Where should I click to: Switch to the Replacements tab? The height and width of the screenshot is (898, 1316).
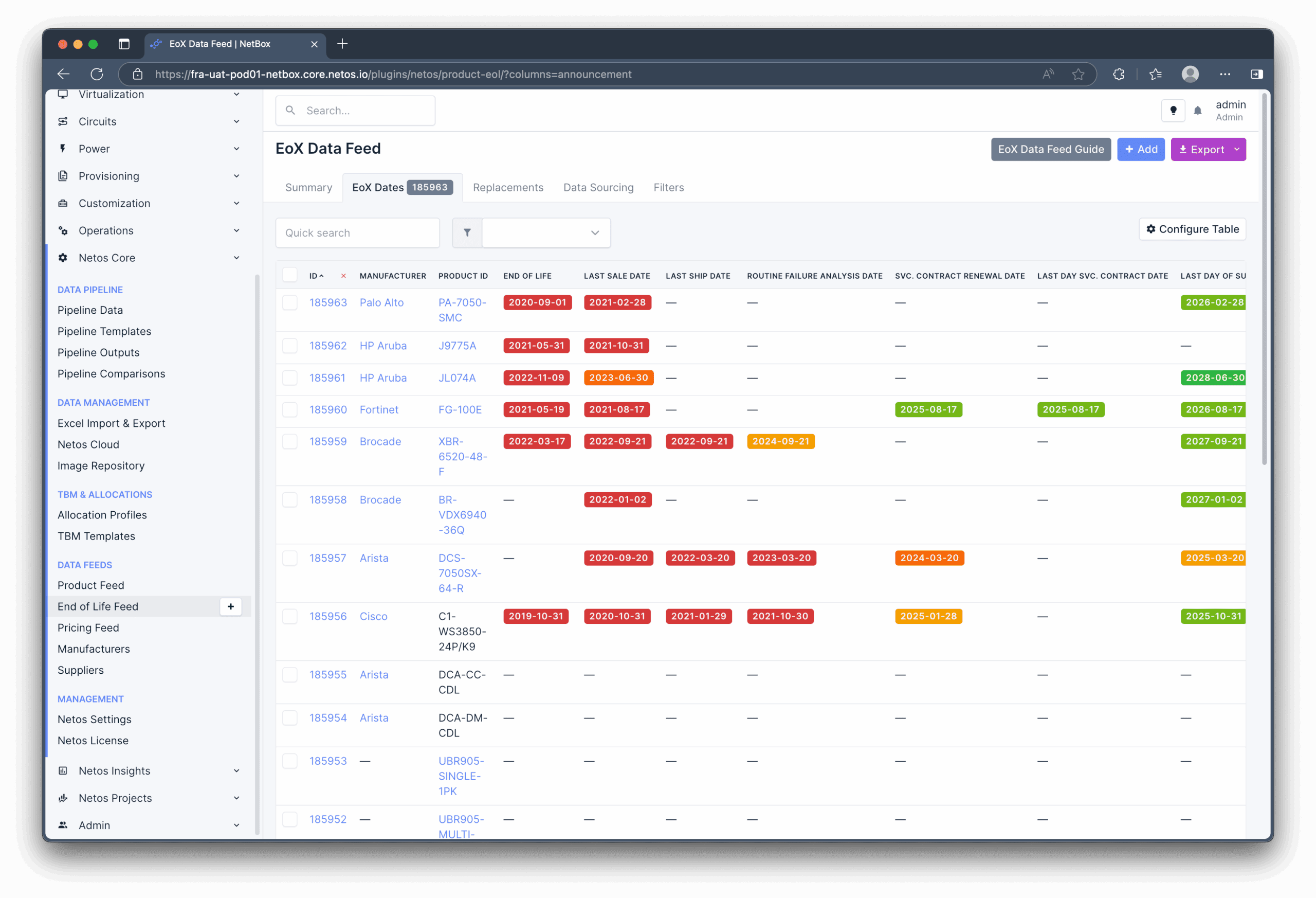tap(508, 188)
